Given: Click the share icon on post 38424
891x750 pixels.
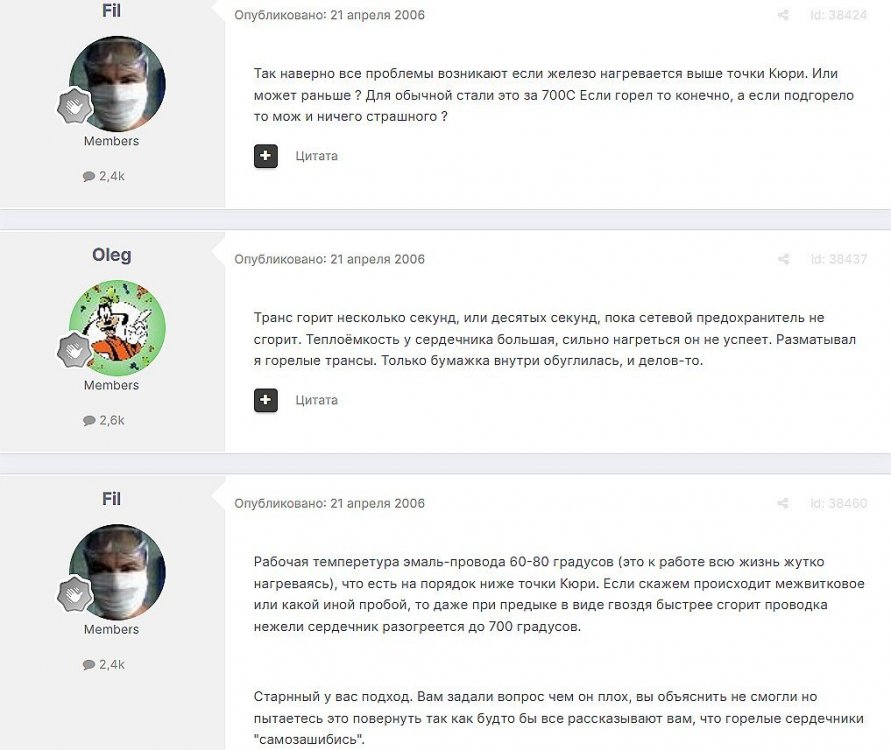Looking at the screenshot, I should 783,15.
